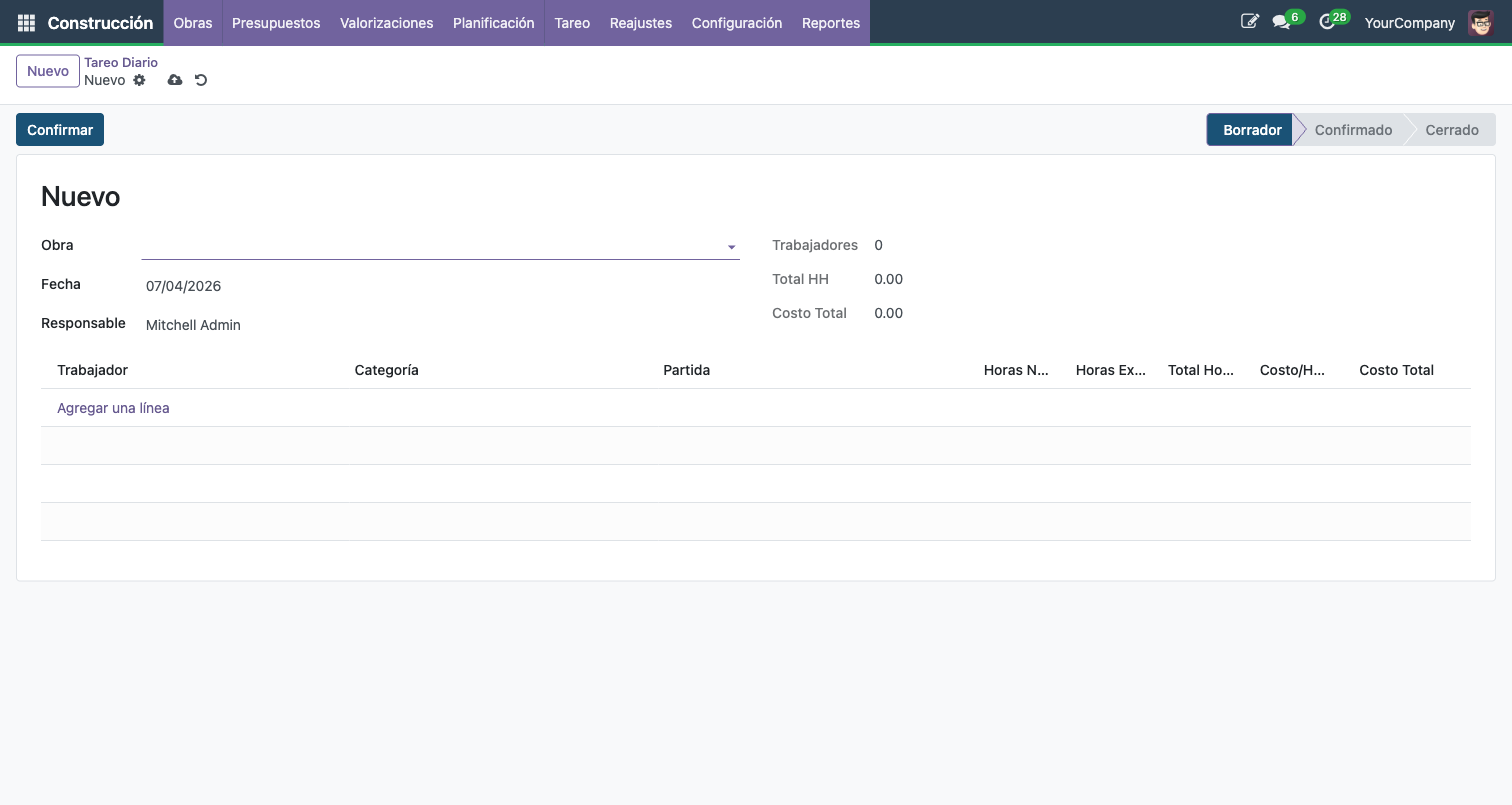Expand the Obra dropdown arrow
The height and width of the screenshot is (805, 1512).
point(731,247)
